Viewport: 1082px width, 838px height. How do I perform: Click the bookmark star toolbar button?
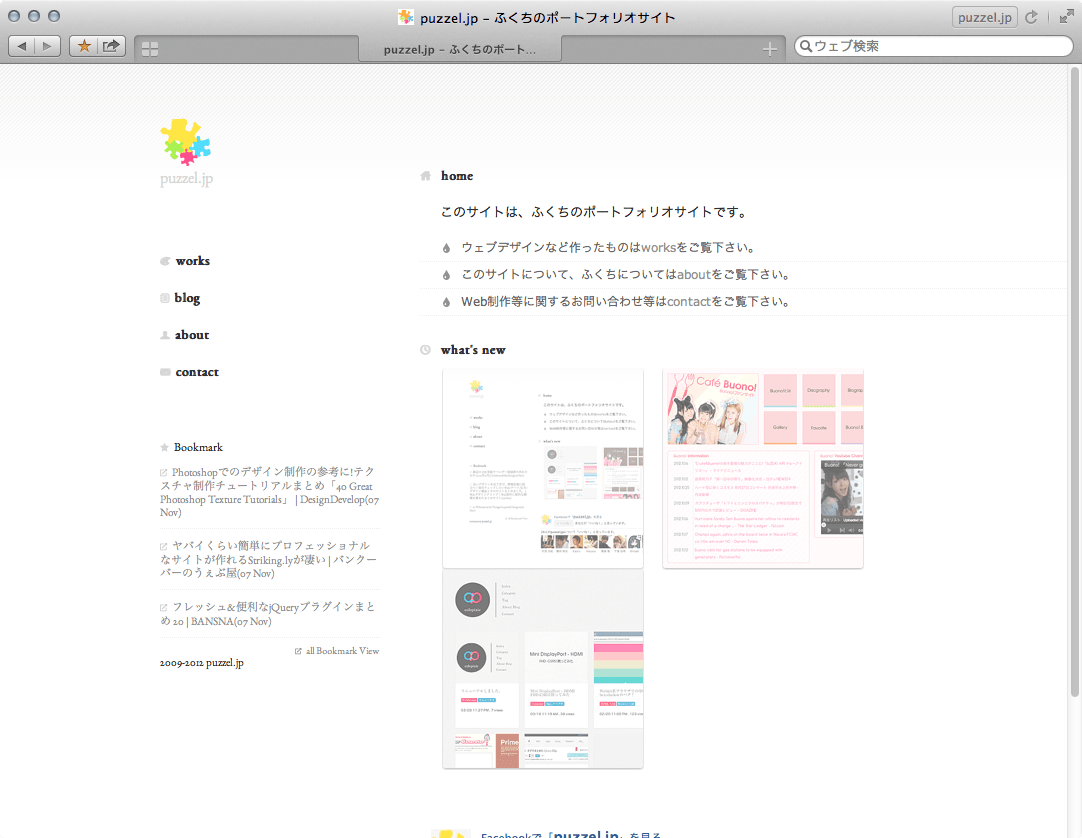click(84, 45)
